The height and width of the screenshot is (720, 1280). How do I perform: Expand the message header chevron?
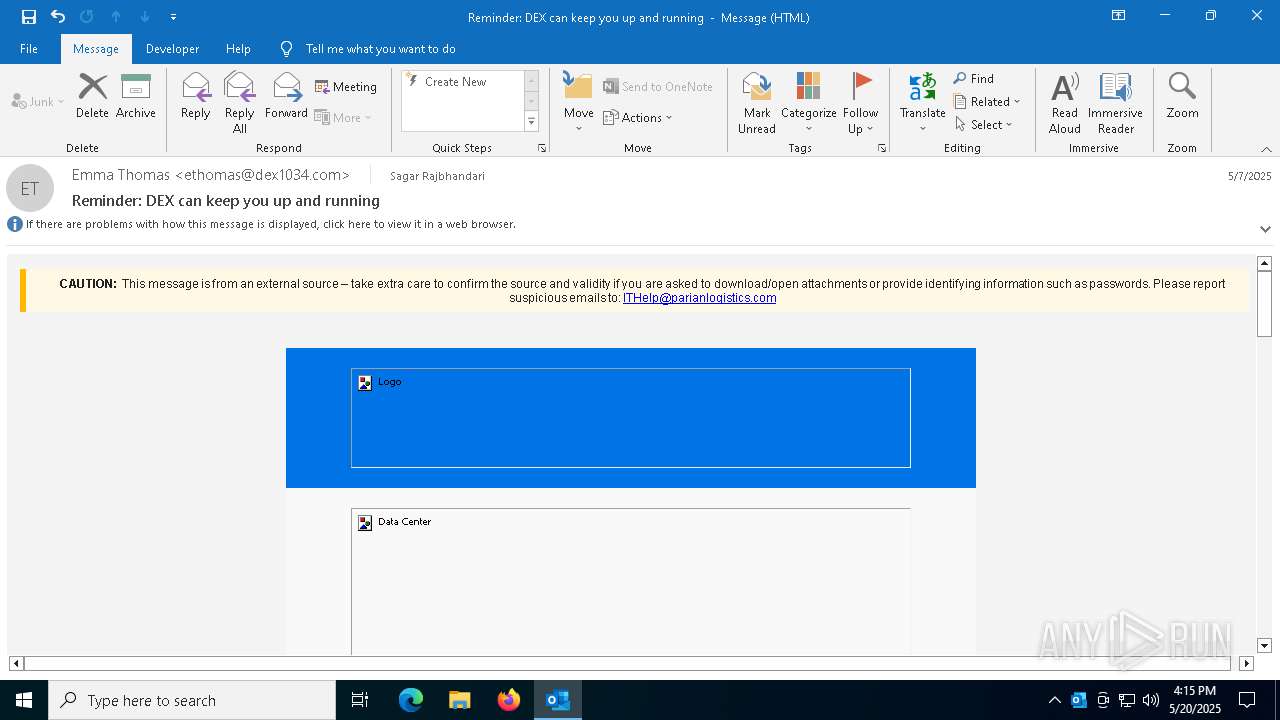(x=1265, y=229)
